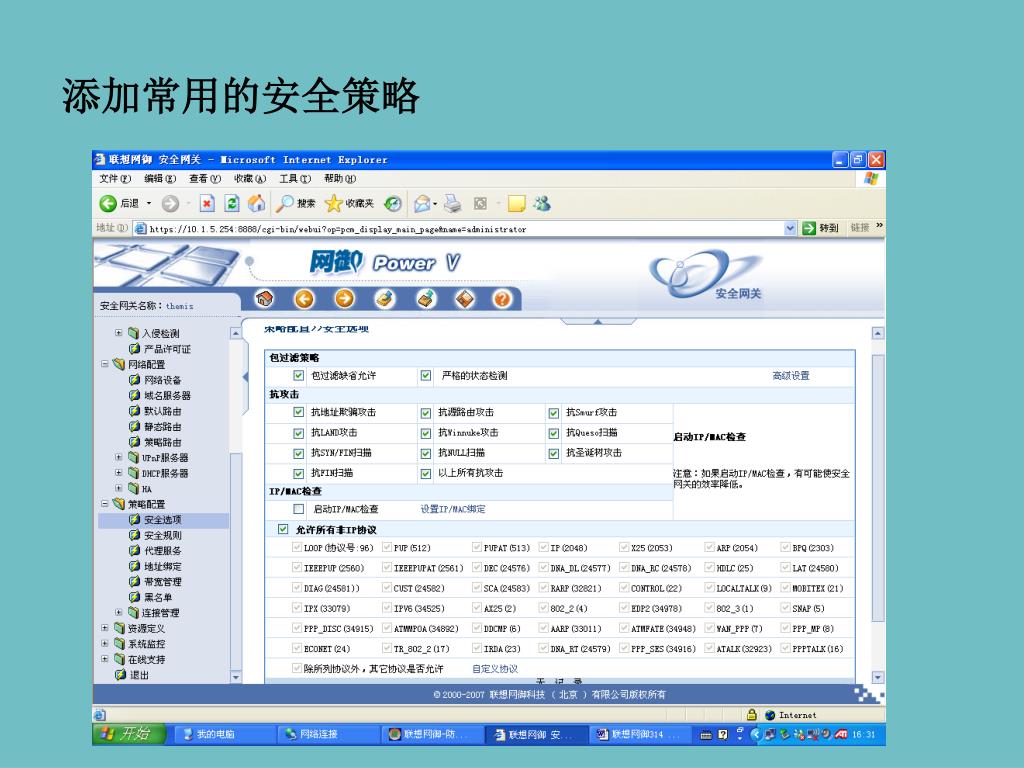Click the Windows 开始 Start button

pyautogui.click(x=129, y=734)
